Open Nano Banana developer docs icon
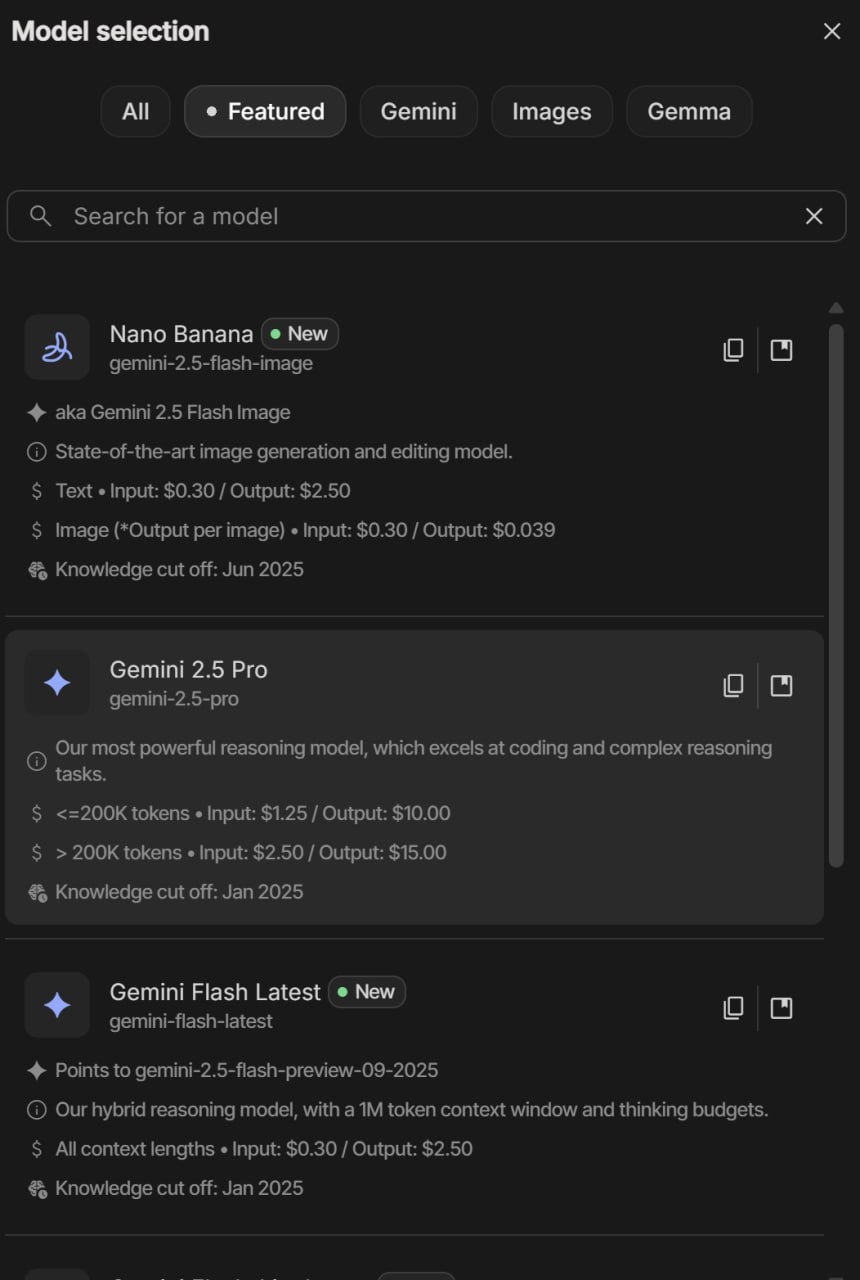This screenshot has height=1280, width=860. (x=781, y=349)
